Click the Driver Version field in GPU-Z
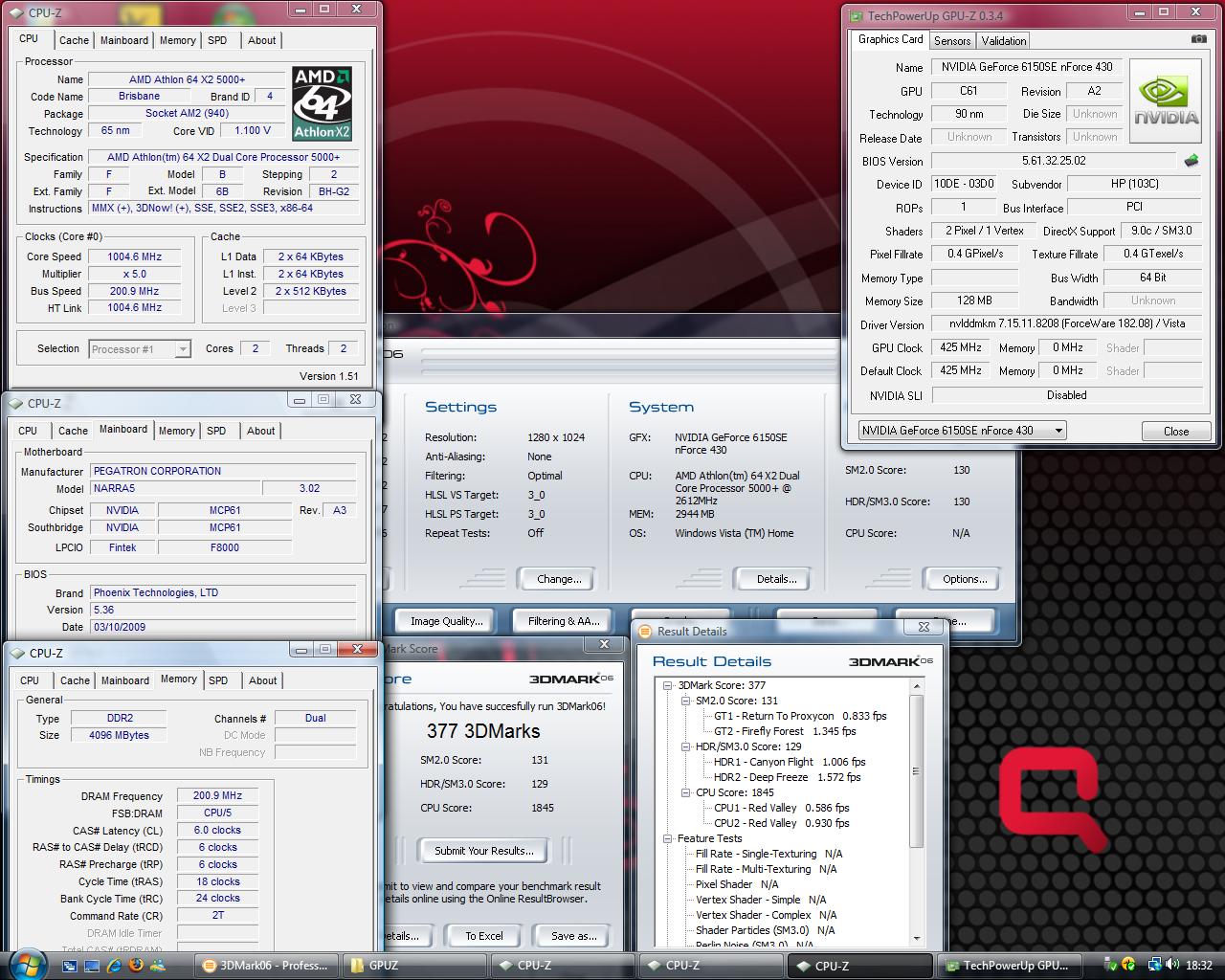1225x980 pixels. [x=1067, y=323]
